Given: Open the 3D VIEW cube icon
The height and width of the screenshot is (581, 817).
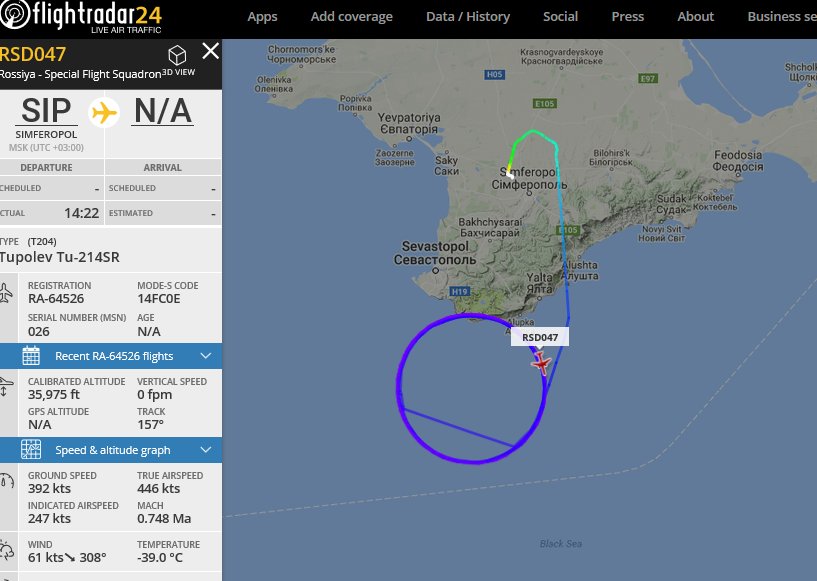Looking at the screenshot, I should point(177,54).
